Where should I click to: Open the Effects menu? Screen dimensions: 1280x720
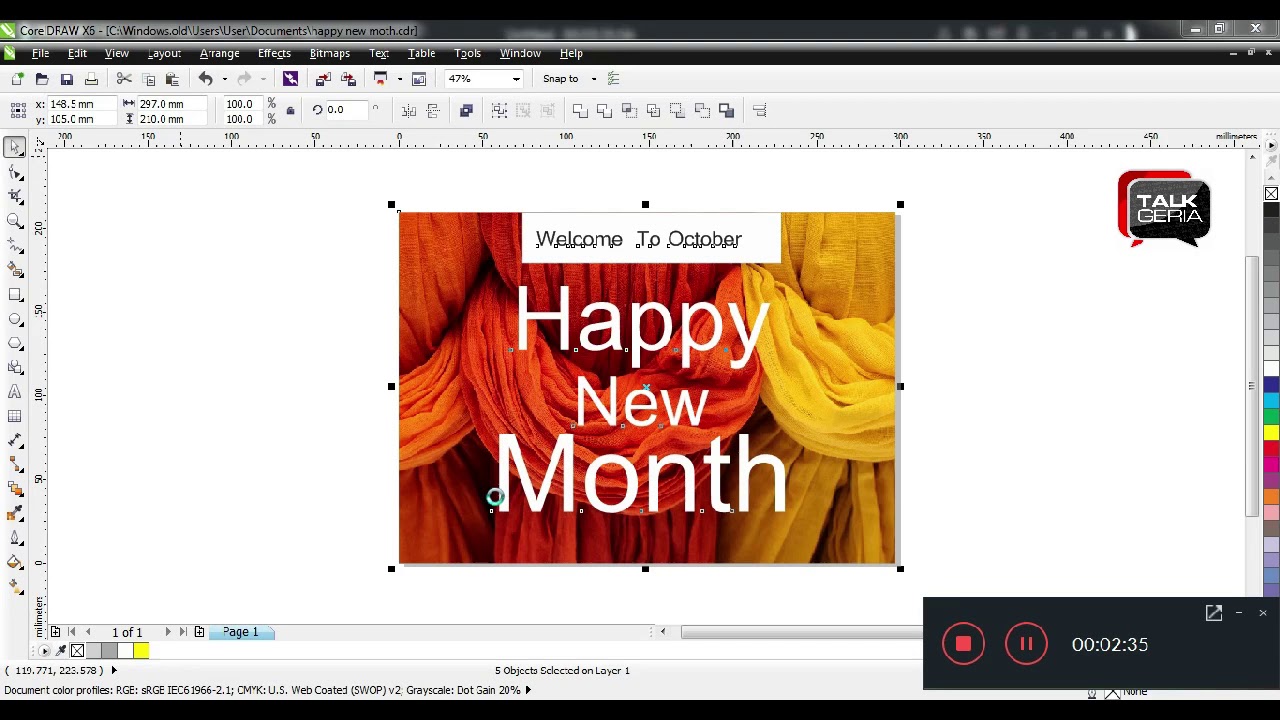[x=274, y=53]
